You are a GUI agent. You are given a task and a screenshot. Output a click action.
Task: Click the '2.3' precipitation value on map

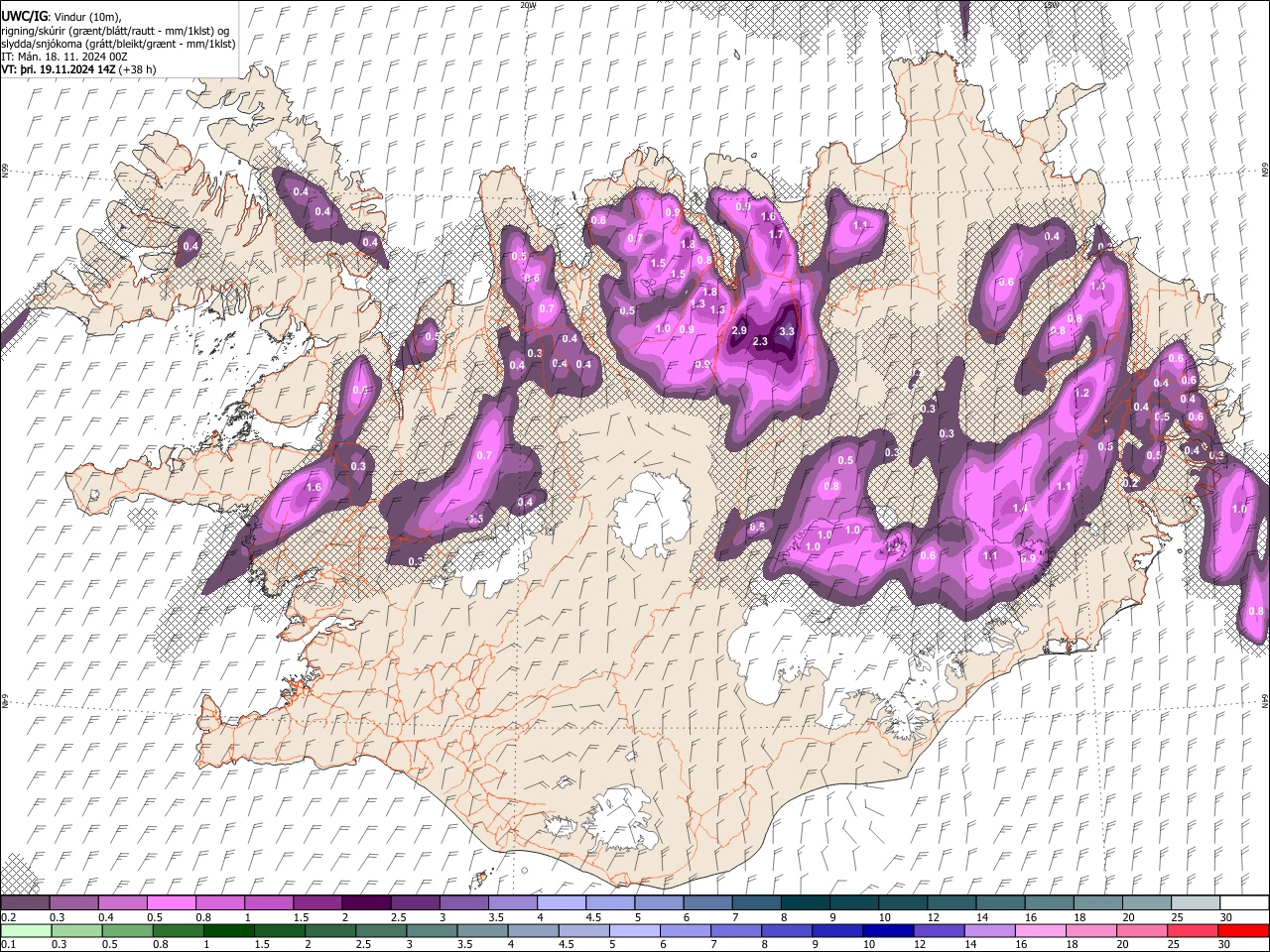pos(761,341)
